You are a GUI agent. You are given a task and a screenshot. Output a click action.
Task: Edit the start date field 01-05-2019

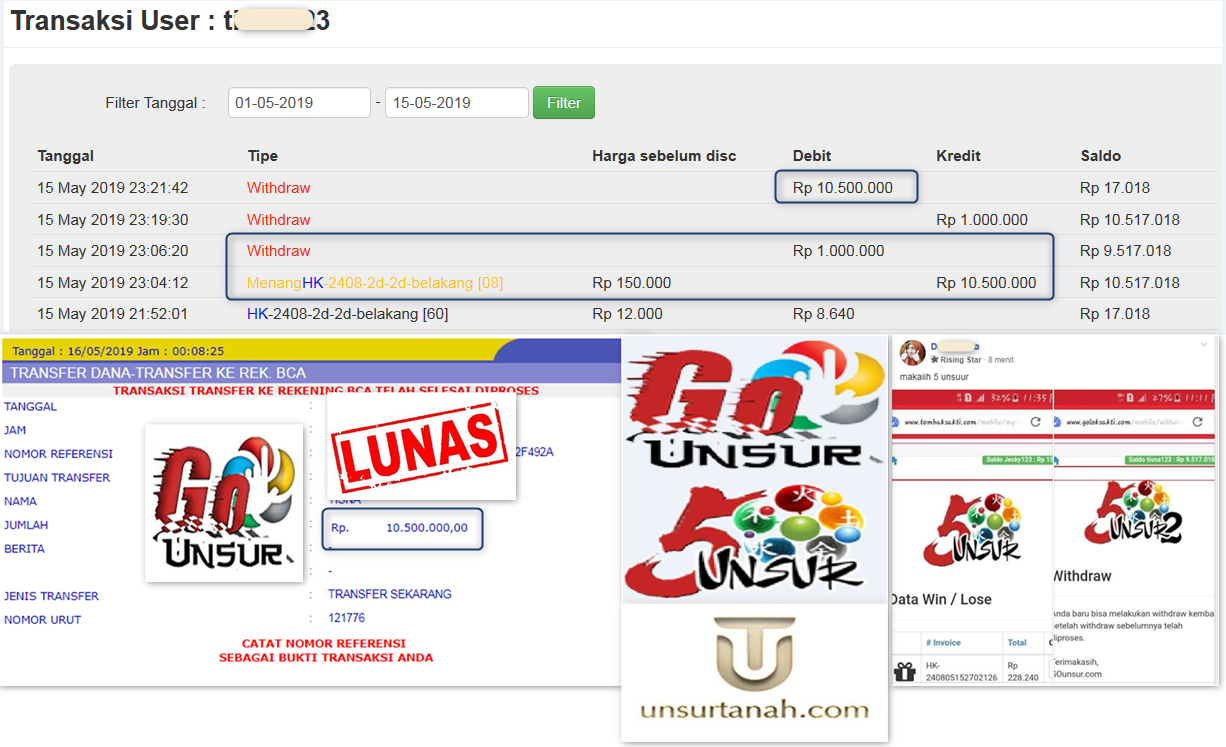(x=299, y=103)
